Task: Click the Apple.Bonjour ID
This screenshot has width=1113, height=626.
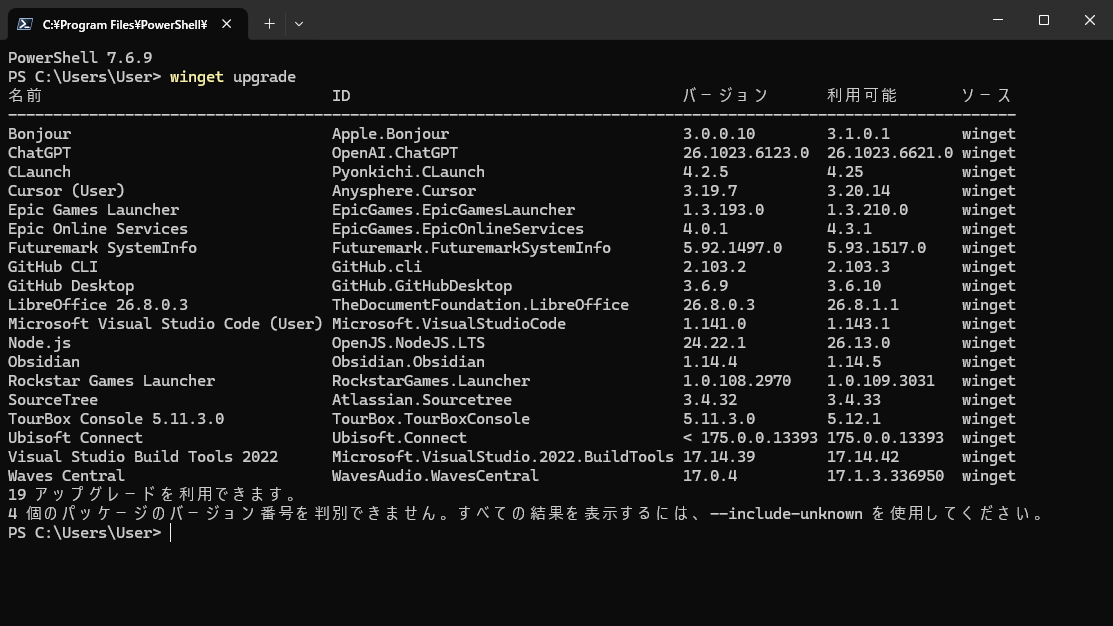Action: pyautogui.click(x=390, y=134)
